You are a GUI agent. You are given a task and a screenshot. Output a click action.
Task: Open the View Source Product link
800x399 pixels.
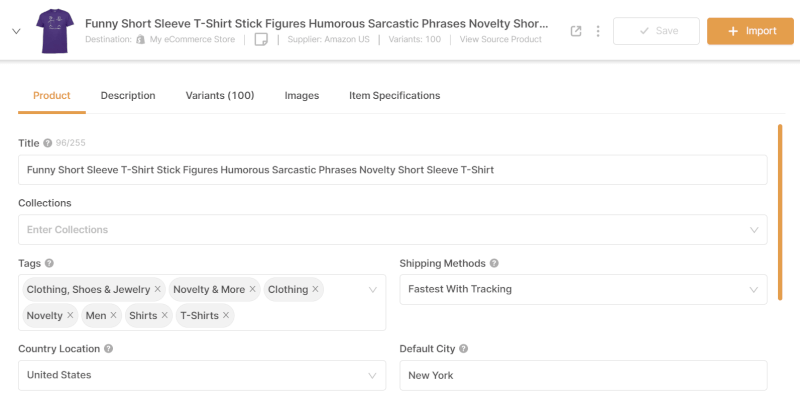501,39
